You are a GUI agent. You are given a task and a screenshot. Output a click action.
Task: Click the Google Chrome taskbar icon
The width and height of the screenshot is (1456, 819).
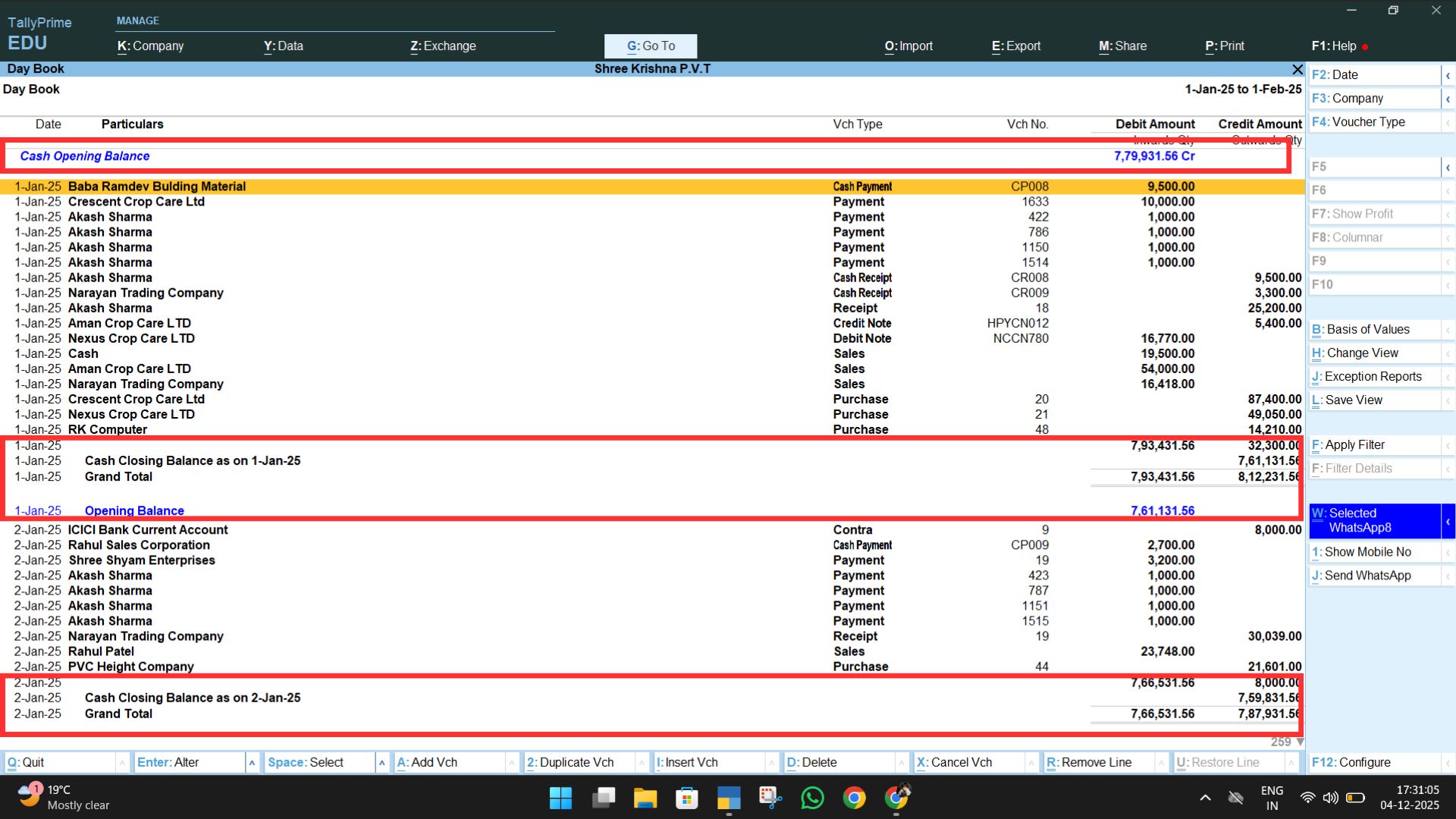click(854, 798)
